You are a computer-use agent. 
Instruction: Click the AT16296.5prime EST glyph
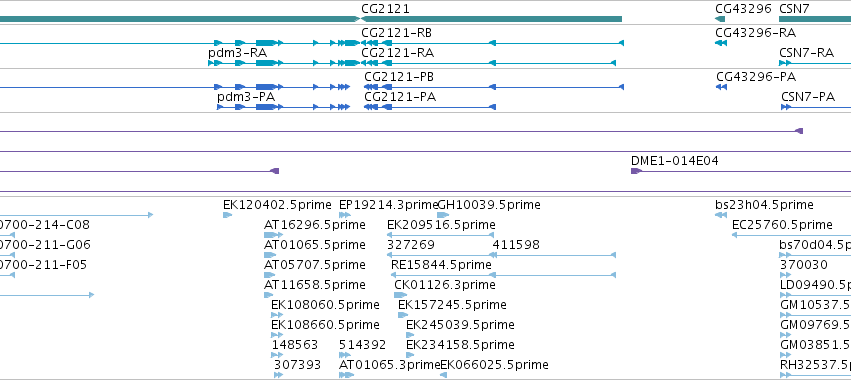click(x=273, y=235)
